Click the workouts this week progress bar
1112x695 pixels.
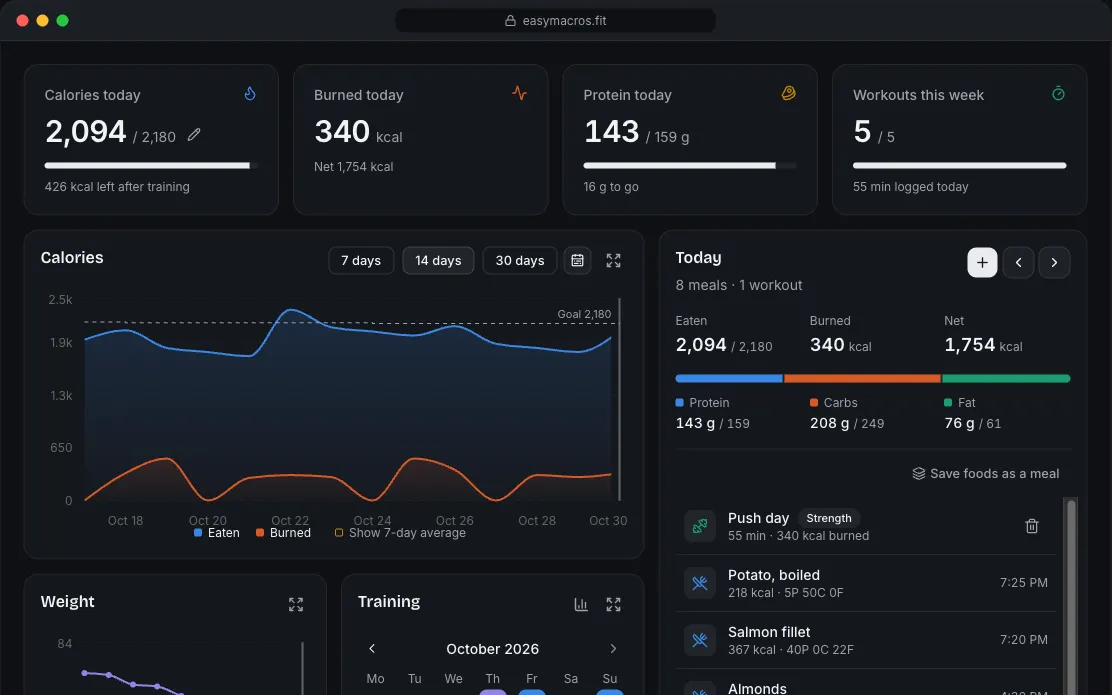[960, 165]
